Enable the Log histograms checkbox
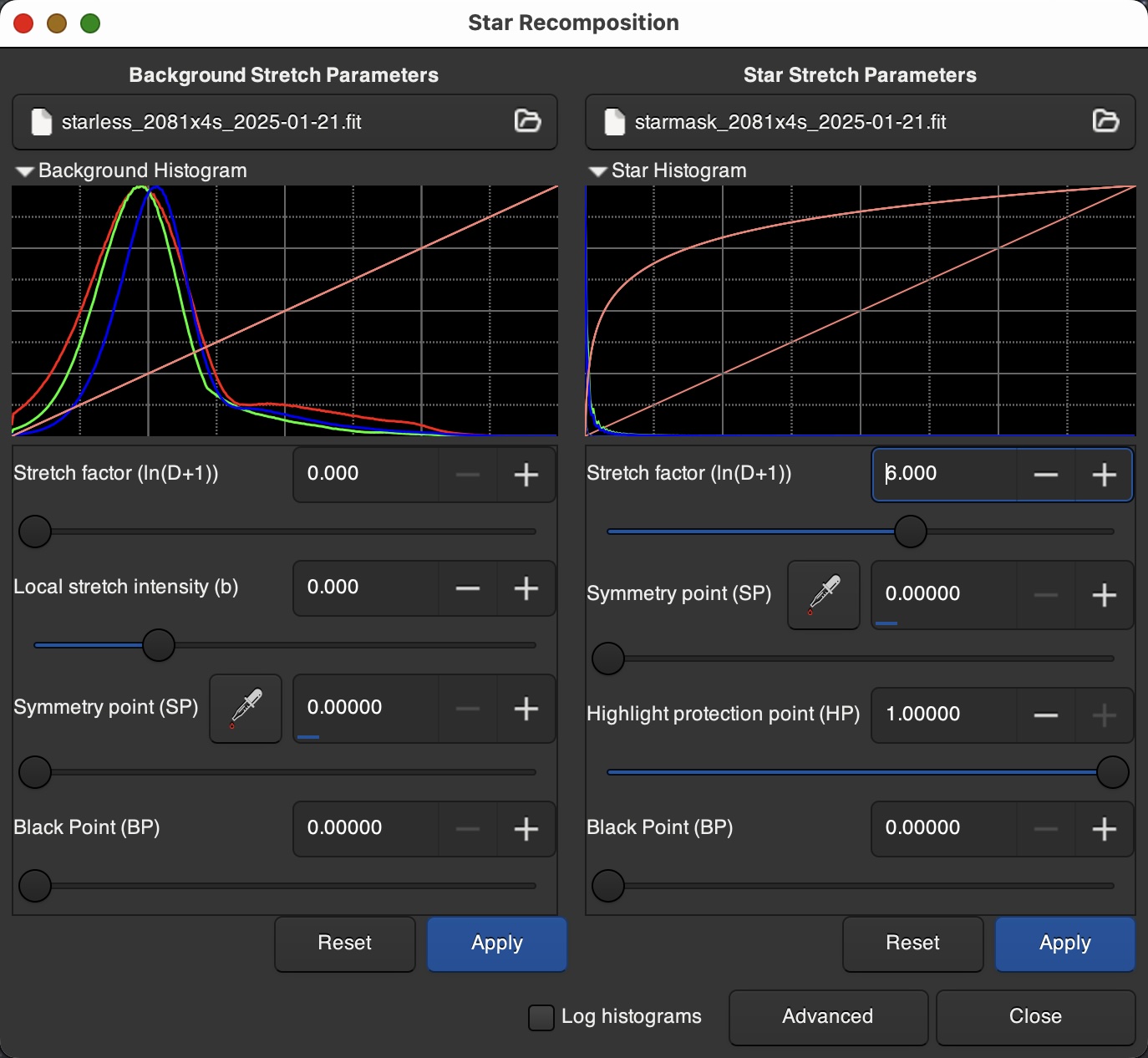Image resolution: width=1148 pixels, height=1058 pixels. coord(541,1017)
